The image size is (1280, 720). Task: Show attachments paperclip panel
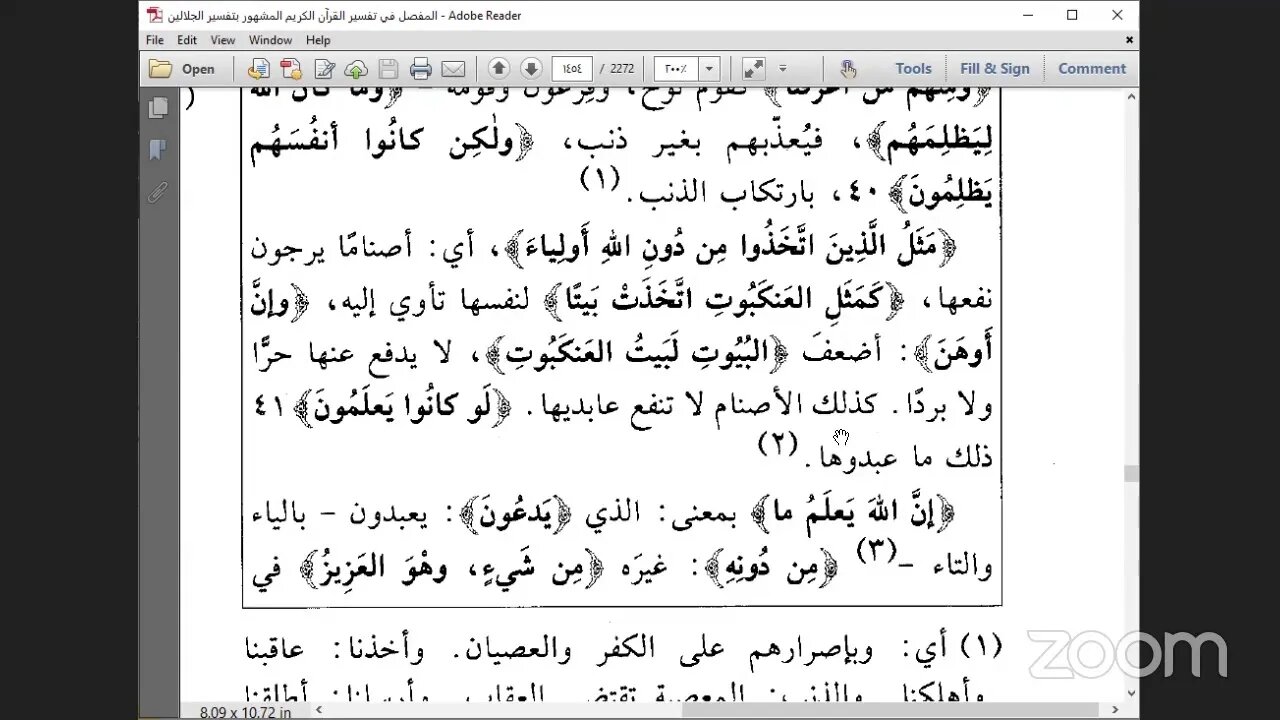coord(157,192)
